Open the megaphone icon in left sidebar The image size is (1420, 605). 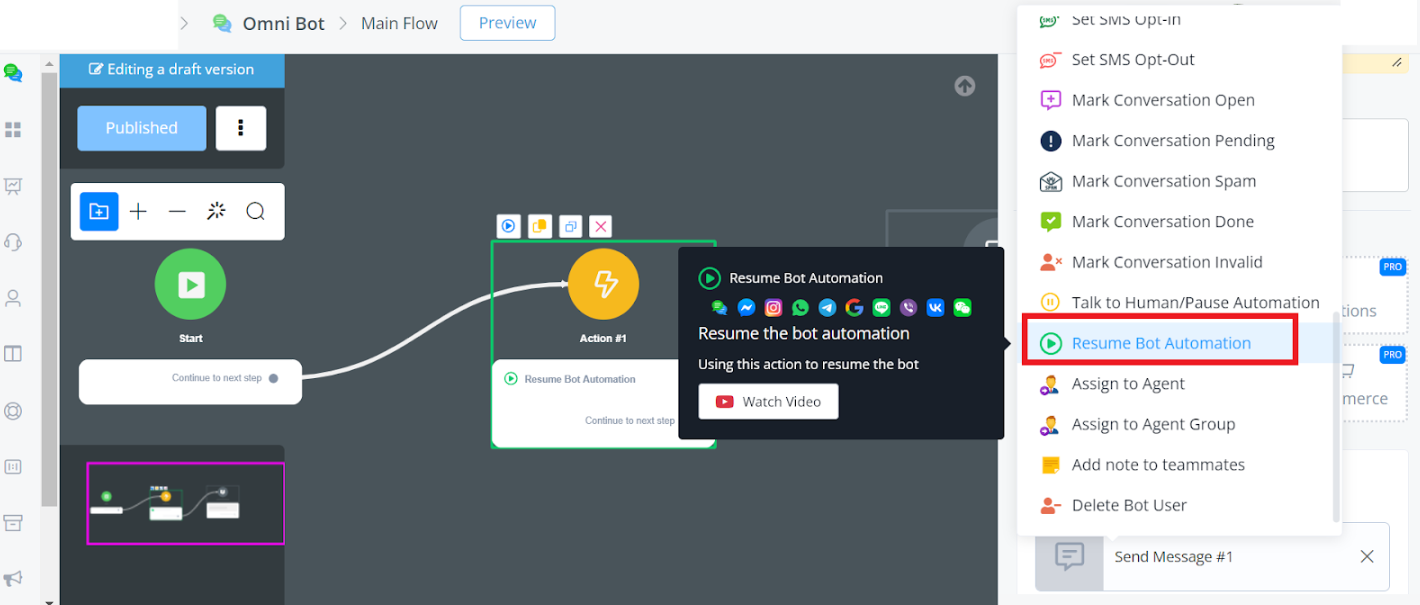(13, 579)
